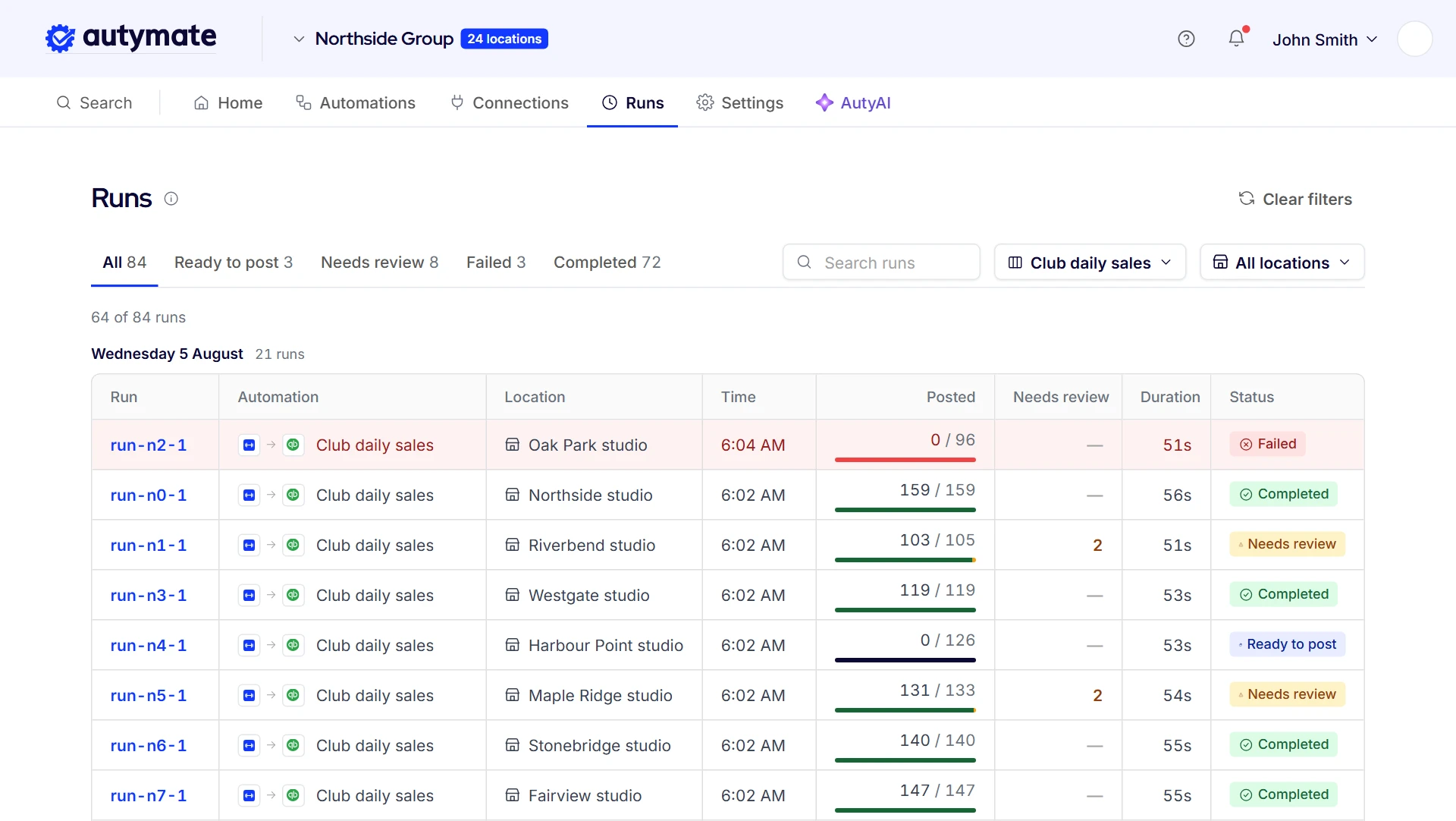Focus the Search runs input field
This screenshot has height=821, width=1456.
click(x=881, y=263)
